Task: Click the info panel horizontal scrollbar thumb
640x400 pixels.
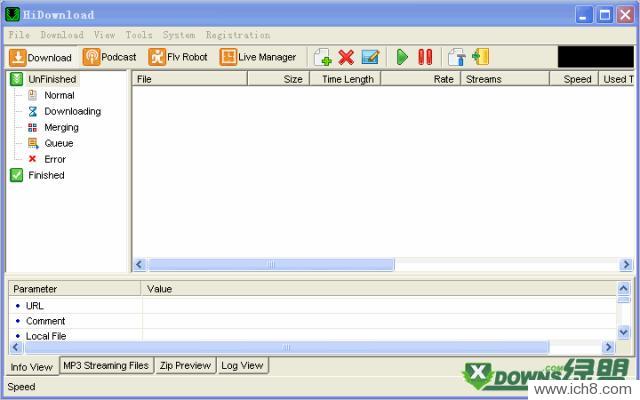Action: click(287, 347)
